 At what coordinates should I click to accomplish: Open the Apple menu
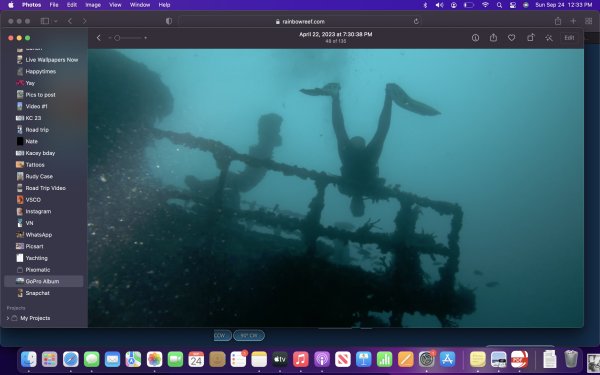pos(11,5)
